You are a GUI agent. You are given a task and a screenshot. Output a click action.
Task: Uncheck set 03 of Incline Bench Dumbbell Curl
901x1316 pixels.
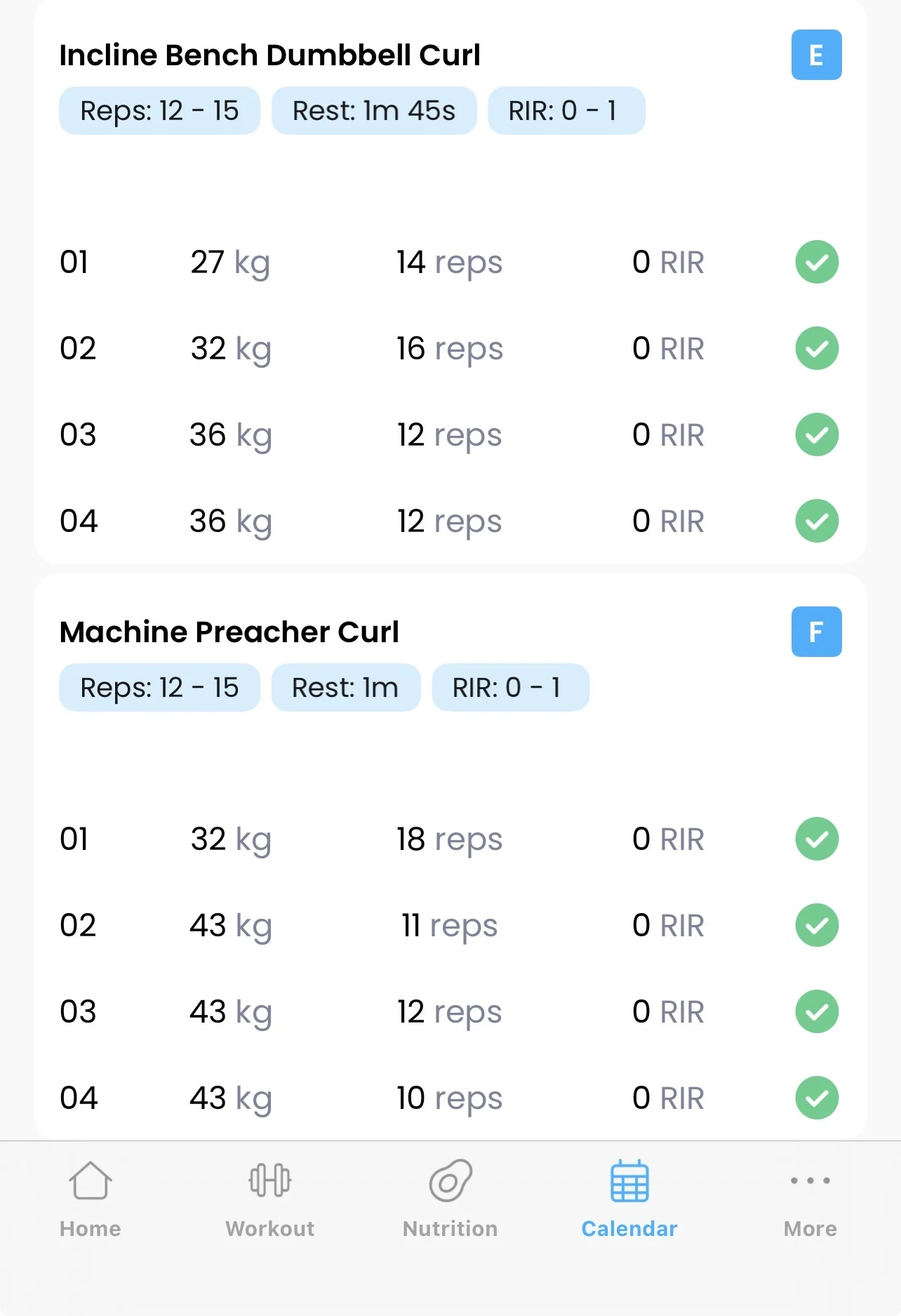coord(816,435)
